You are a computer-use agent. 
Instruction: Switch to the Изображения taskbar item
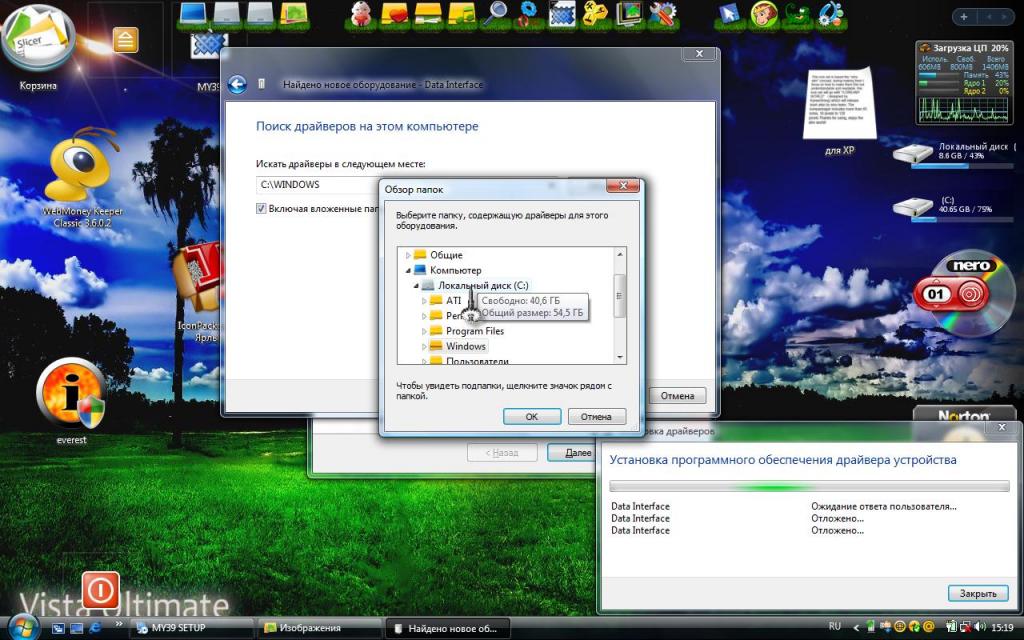tap(318, 628)
